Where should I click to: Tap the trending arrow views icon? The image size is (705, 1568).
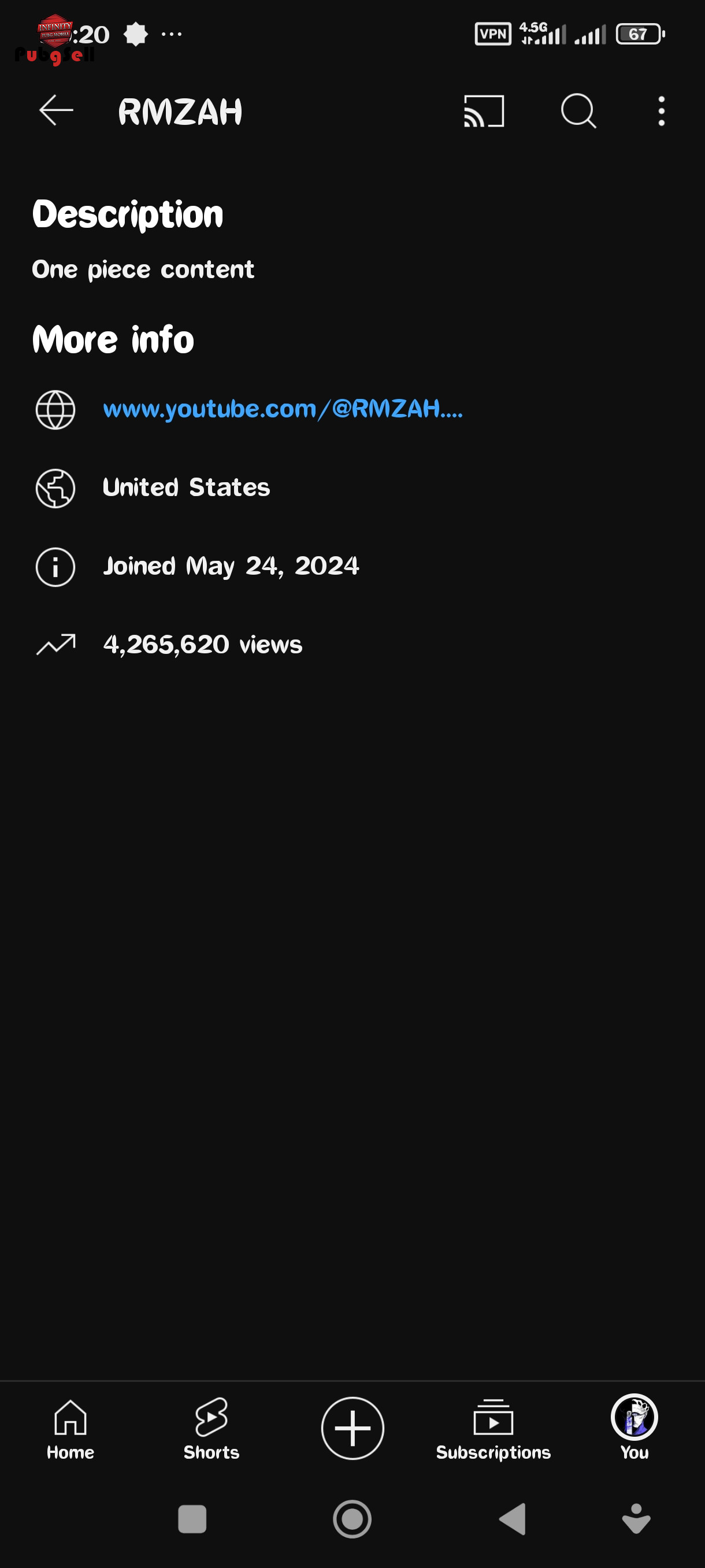pyautogui.click(x=55, y=645)
